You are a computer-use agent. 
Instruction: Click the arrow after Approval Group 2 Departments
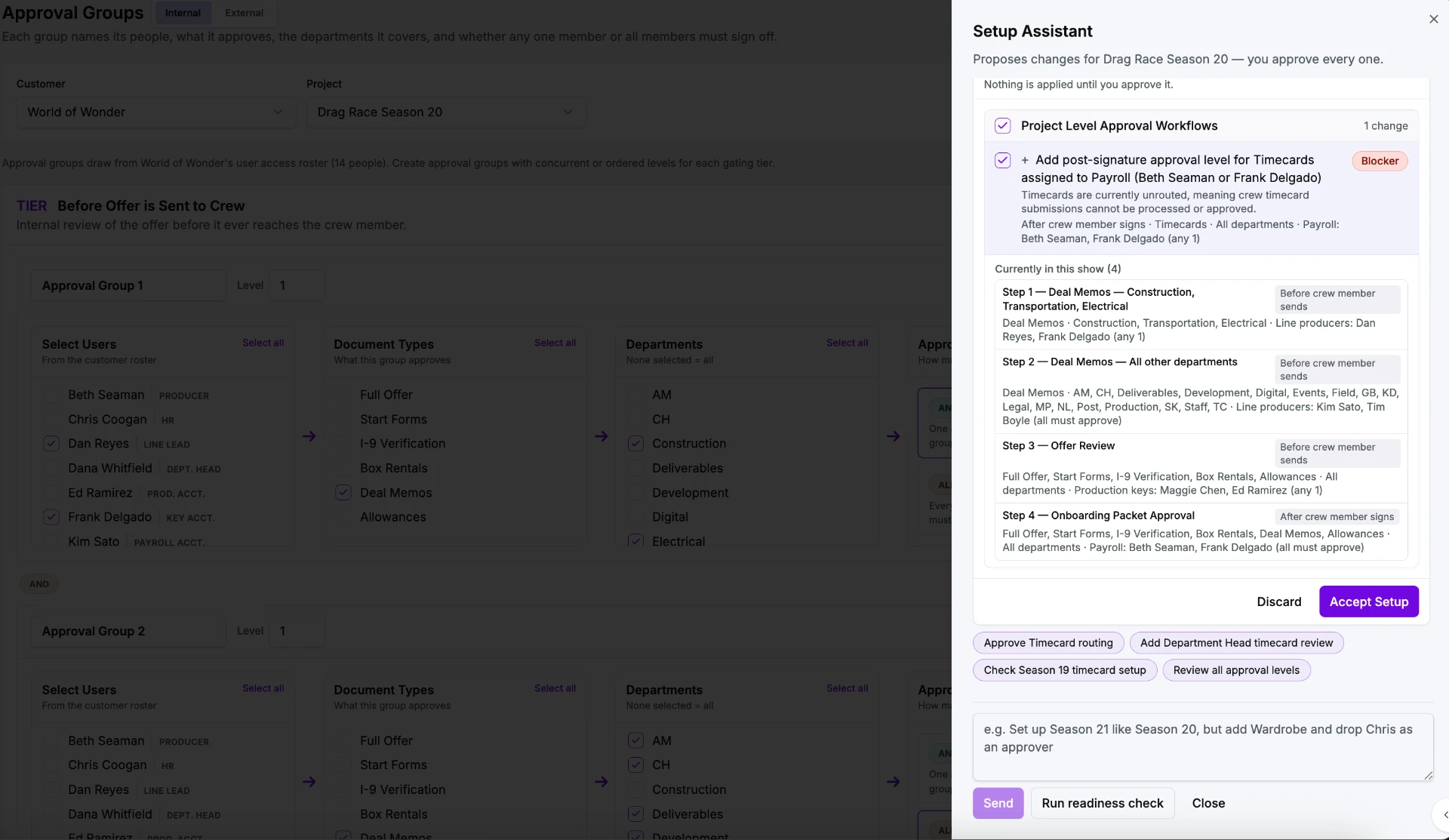point(894,782)
